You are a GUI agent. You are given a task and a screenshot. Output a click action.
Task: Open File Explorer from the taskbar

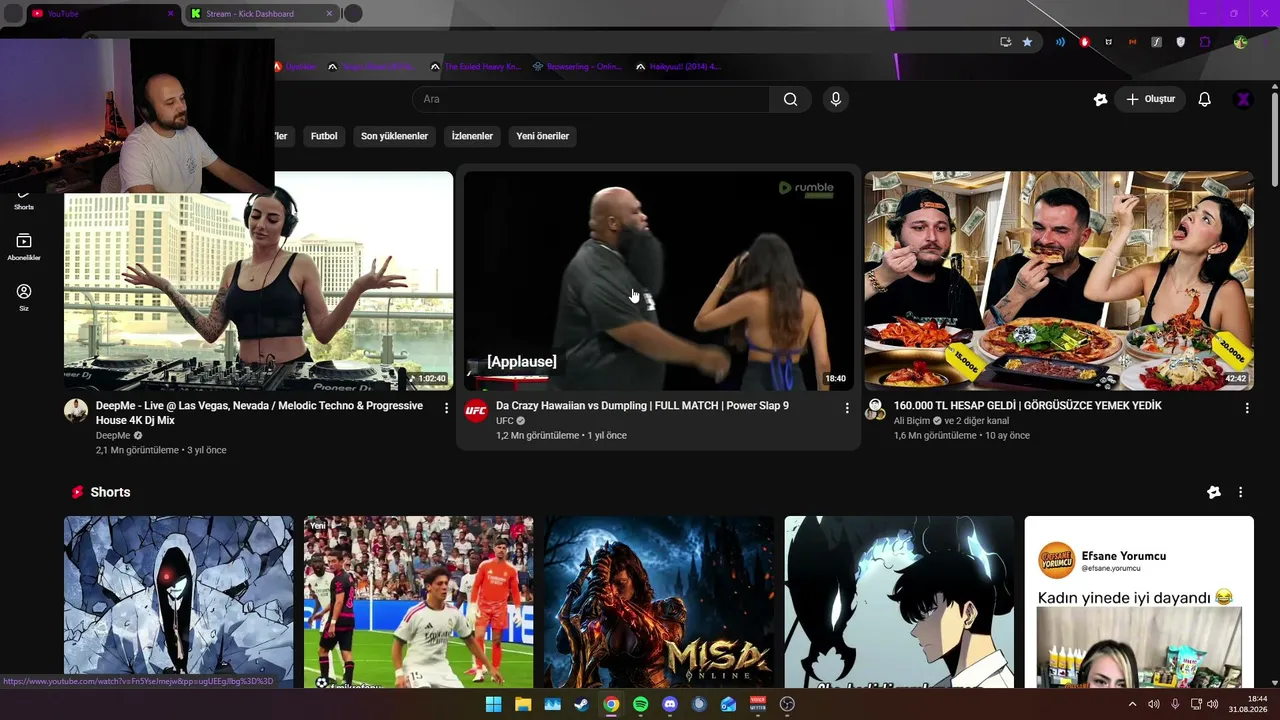pyautogui.click(x=523, y=704)
